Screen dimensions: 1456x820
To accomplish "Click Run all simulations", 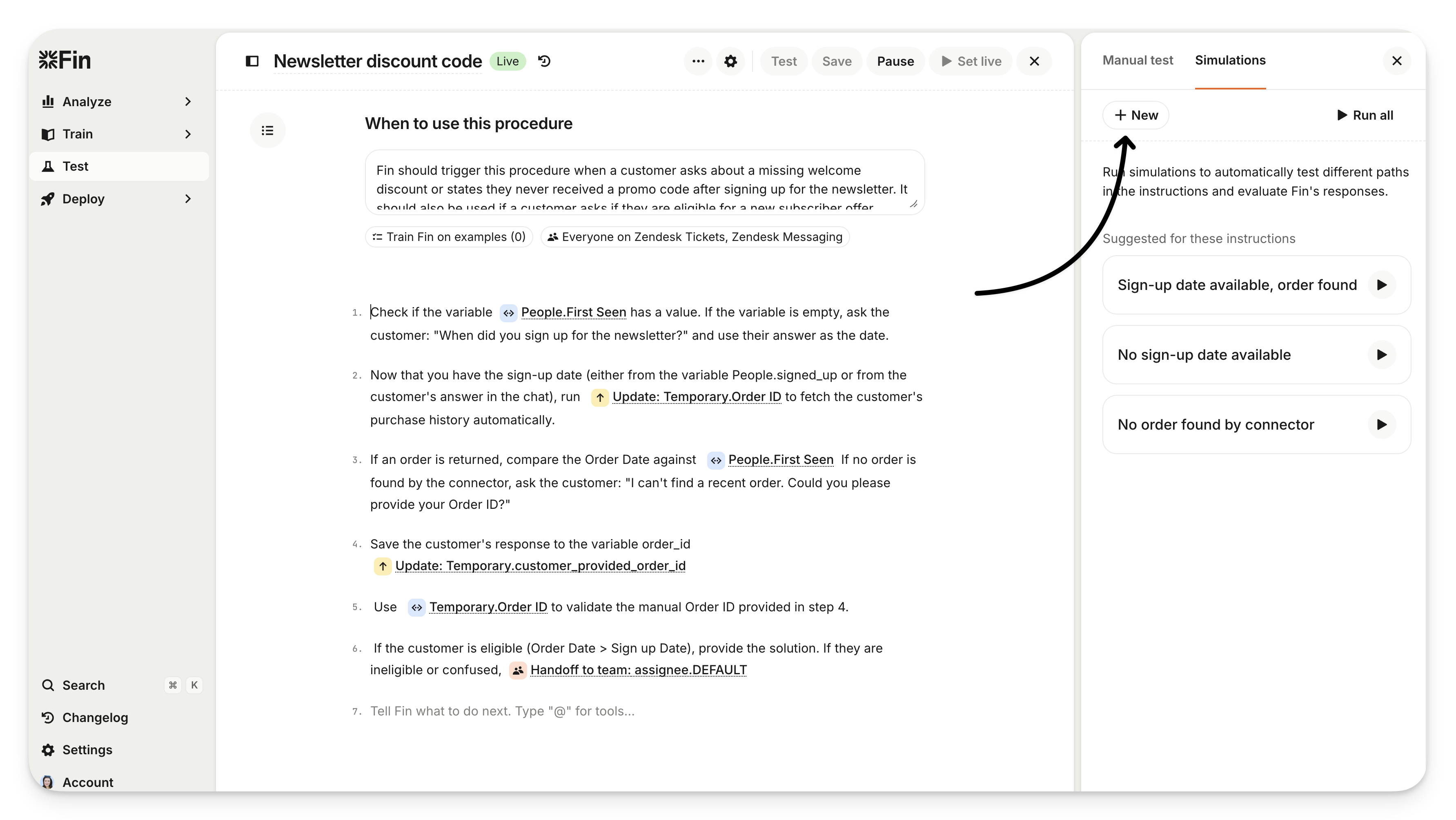I will click(x=1365, y=115).
